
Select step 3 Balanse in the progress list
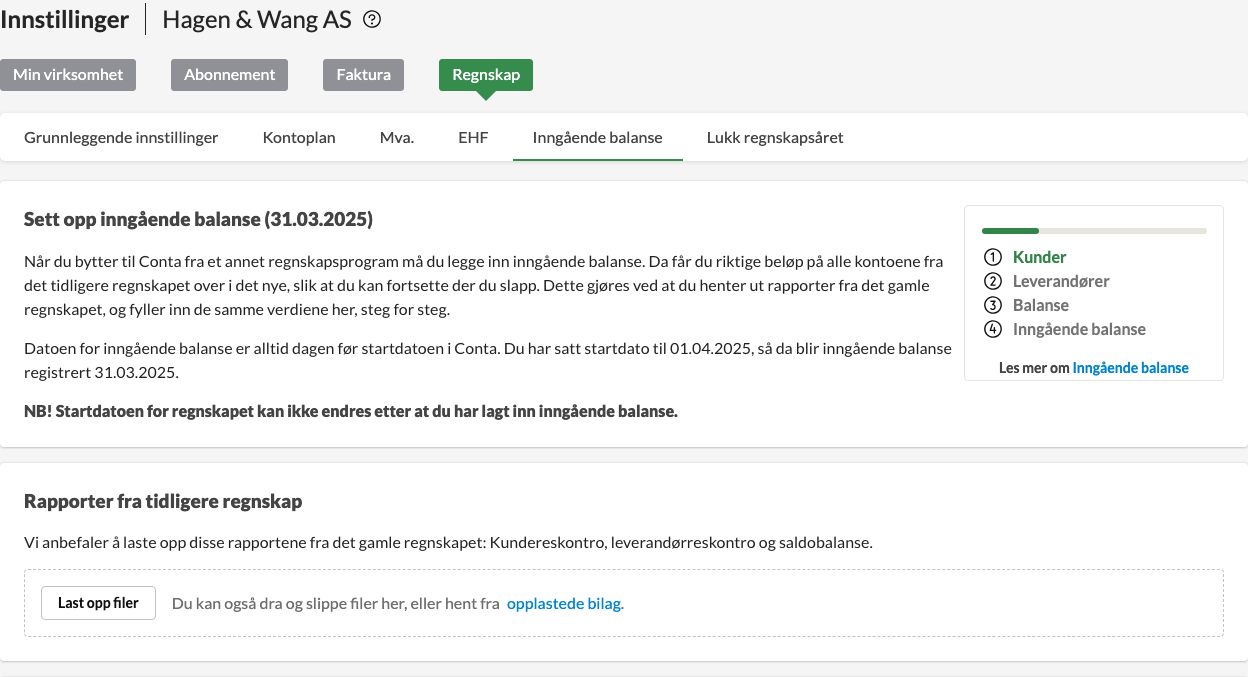(1041, 305)
